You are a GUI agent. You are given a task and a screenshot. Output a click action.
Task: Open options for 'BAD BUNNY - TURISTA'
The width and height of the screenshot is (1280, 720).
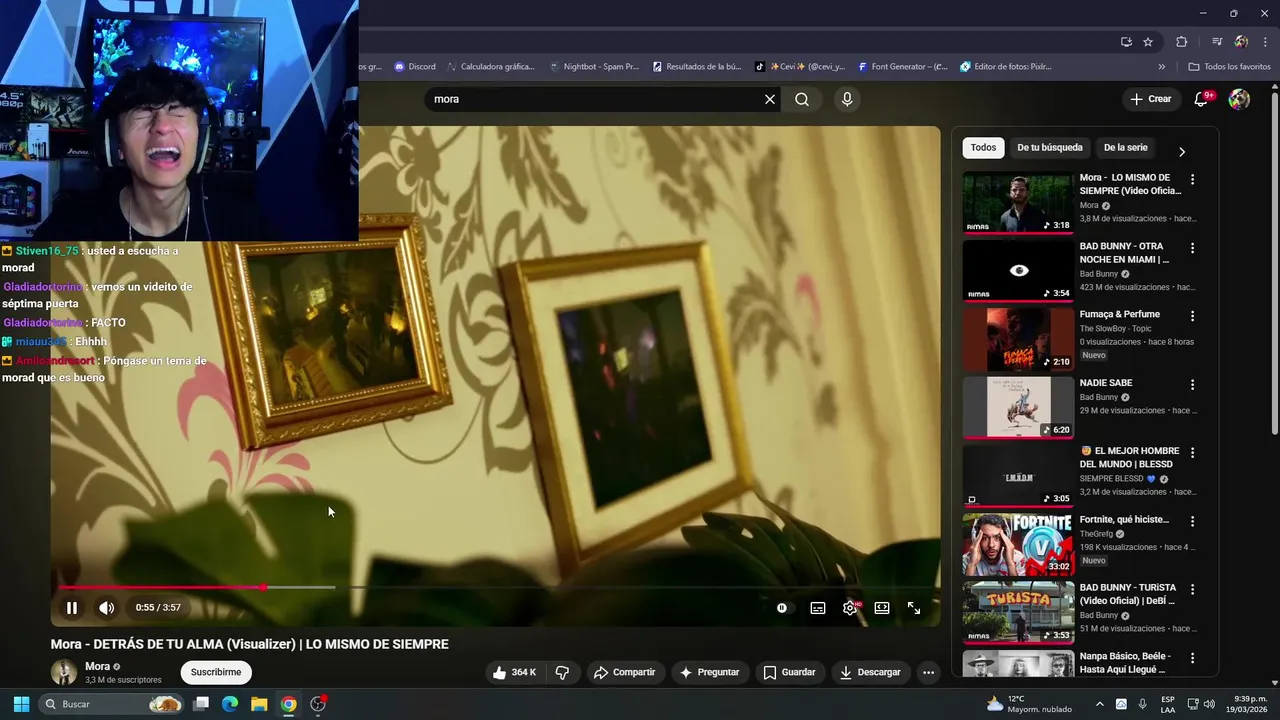coord(1192,589)
